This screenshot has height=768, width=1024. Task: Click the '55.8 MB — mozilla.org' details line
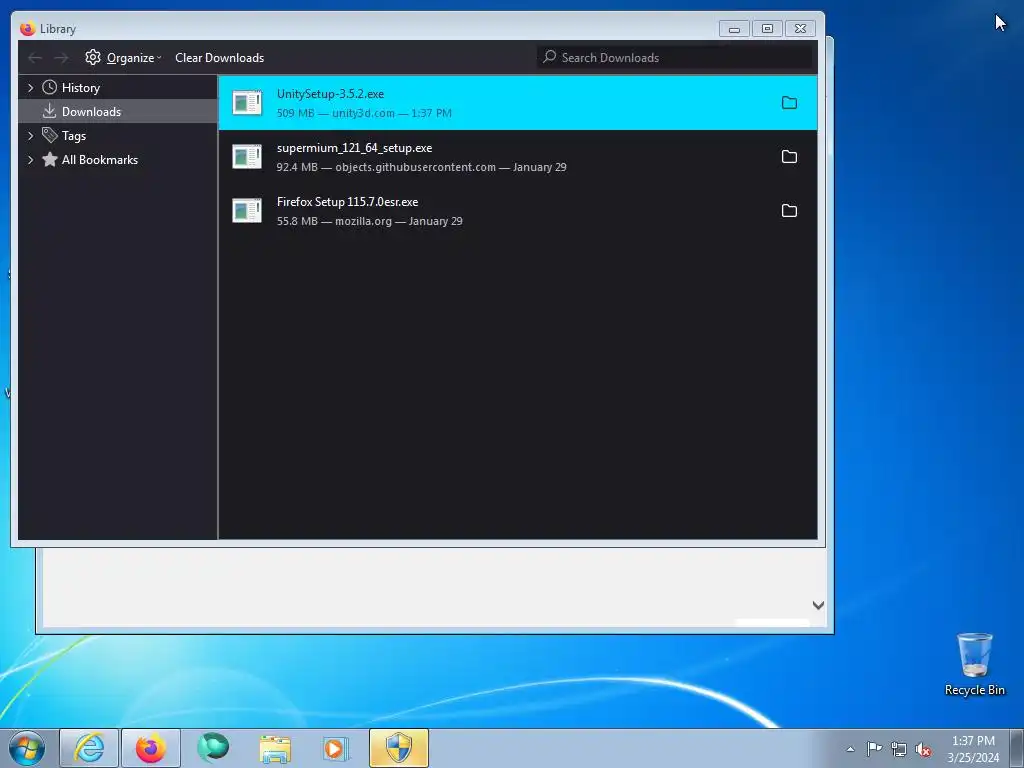[x=370, y=221]
